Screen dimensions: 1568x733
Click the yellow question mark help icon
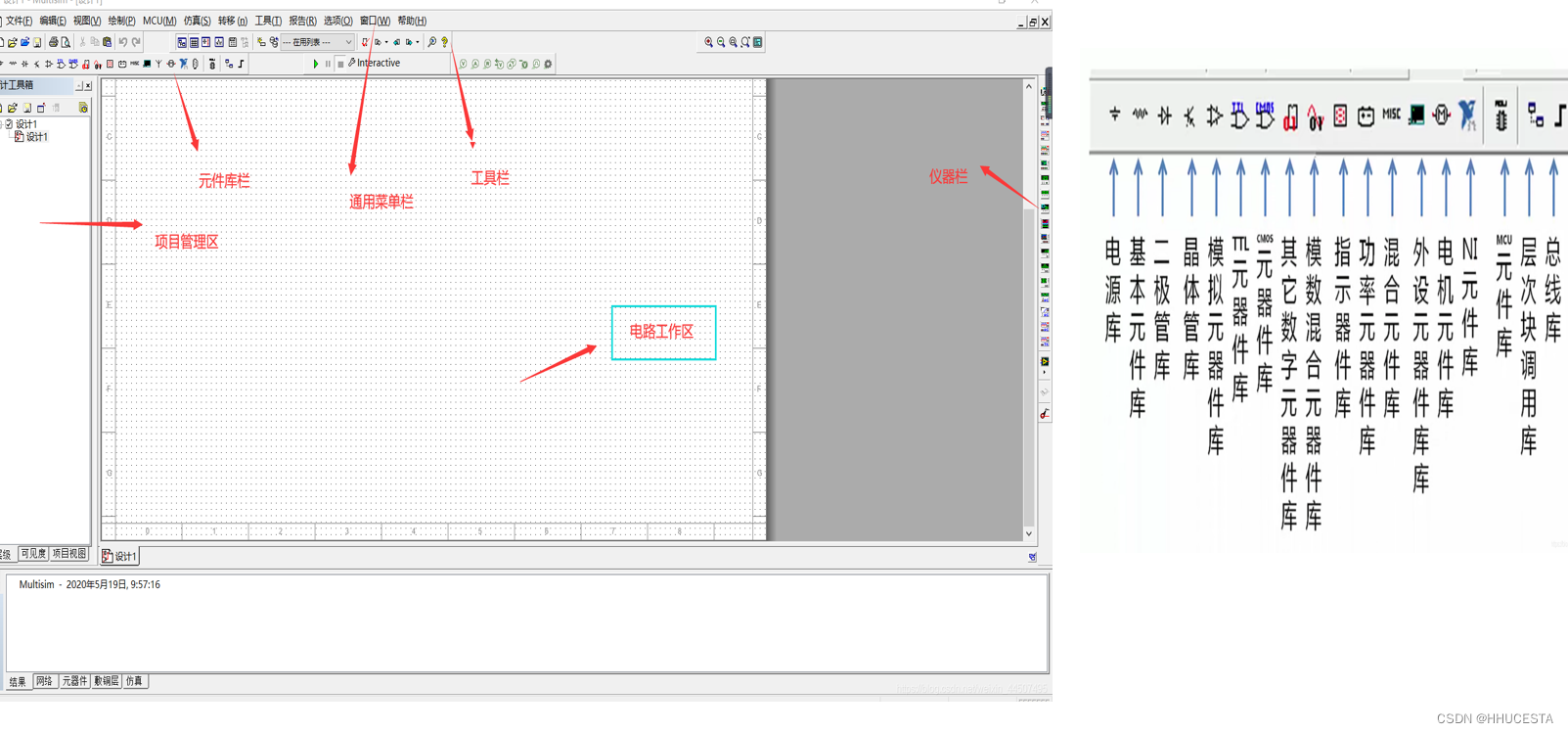[x=445, y=42]
